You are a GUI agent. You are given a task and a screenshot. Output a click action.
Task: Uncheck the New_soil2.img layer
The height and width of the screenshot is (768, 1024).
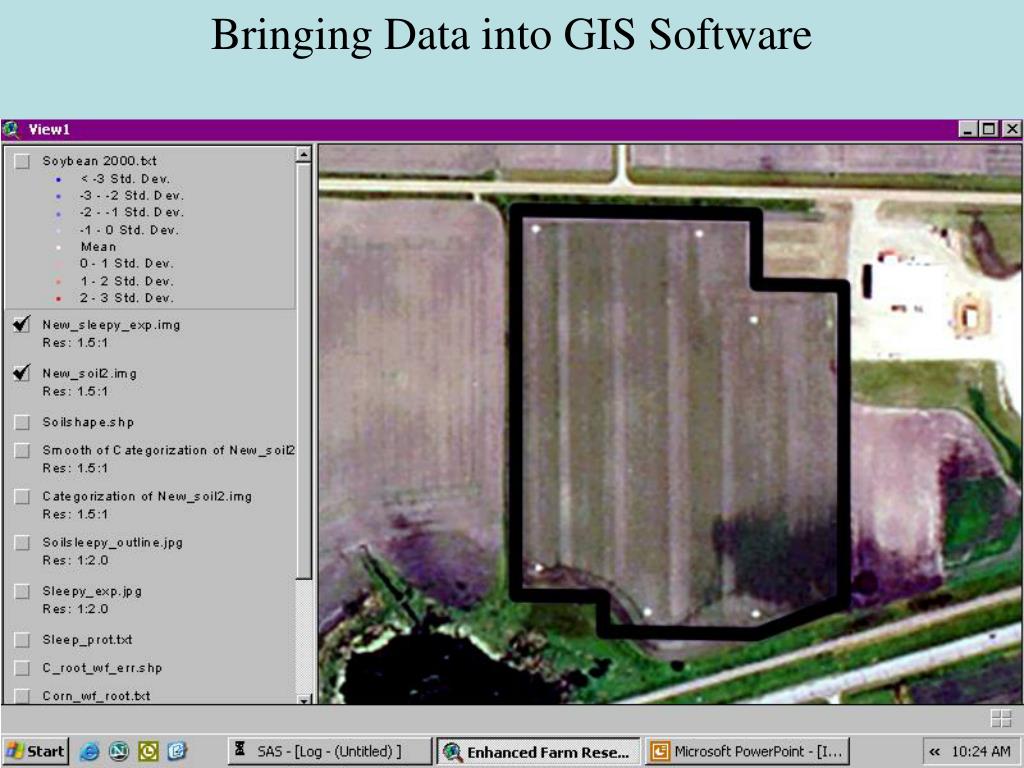[22, 373]
